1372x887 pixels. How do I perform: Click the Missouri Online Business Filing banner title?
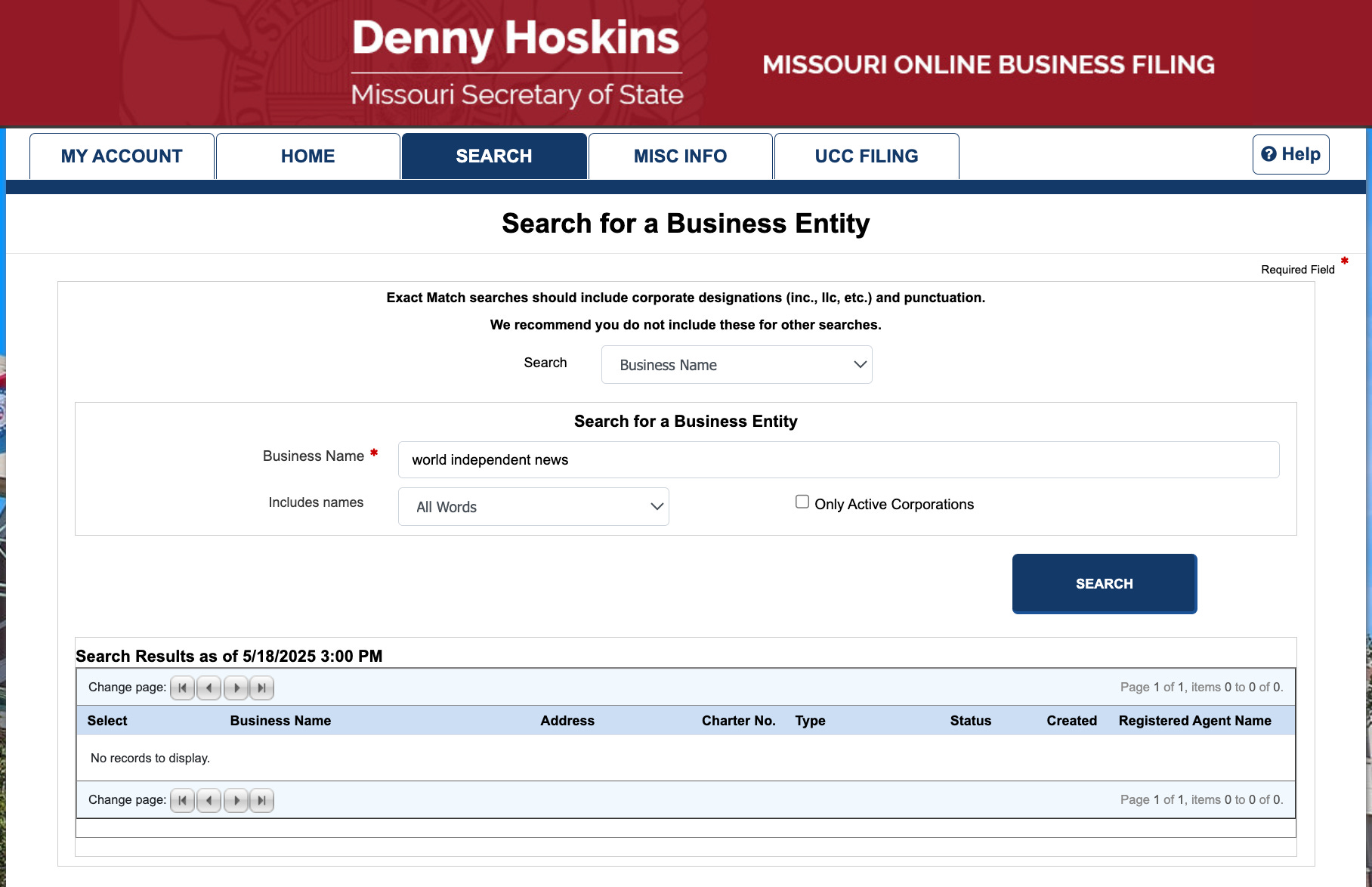(x=988, y=65)
